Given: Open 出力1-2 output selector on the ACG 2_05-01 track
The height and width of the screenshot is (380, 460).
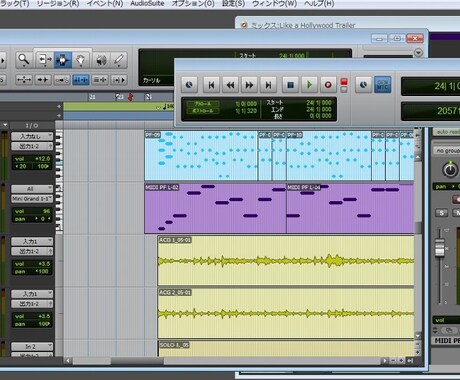Looking at the screenshot, I should click(32, 304).
